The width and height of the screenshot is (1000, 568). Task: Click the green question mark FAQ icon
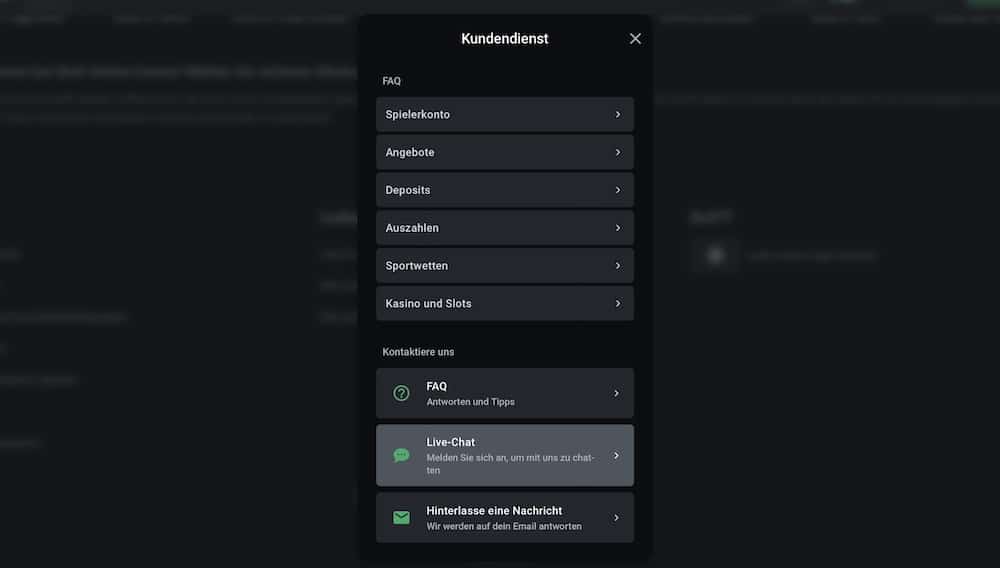(401, 393)
